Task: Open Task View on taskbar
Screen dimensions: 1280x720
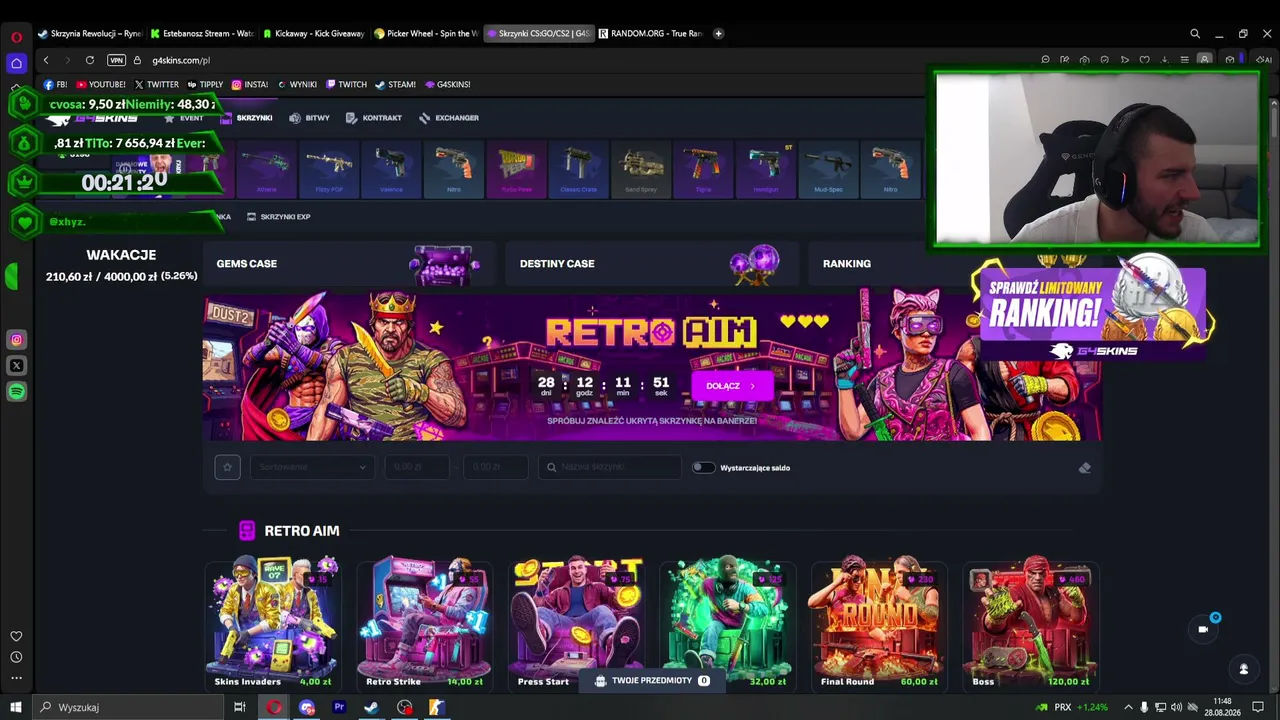Action: pyautogui.click(x=240, y=707)
